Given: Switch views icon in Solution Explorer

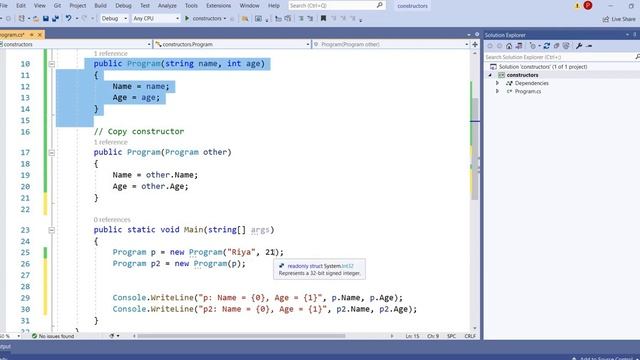Looking at the screenshot, I should tap(519, 46).
